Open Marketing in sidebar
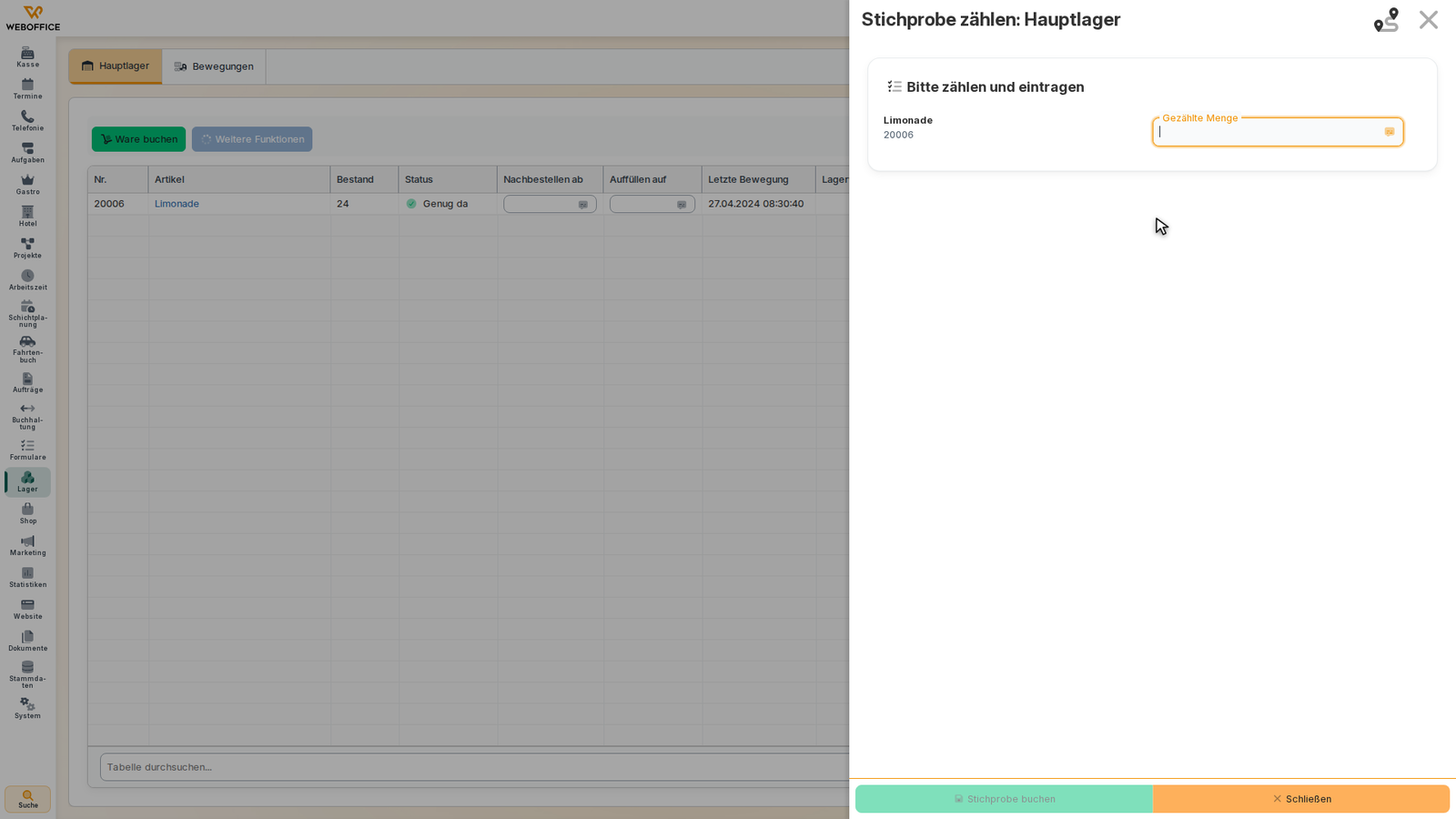Screen dimensions: 1456x819 pyautogui.click(x=27, y=546)
